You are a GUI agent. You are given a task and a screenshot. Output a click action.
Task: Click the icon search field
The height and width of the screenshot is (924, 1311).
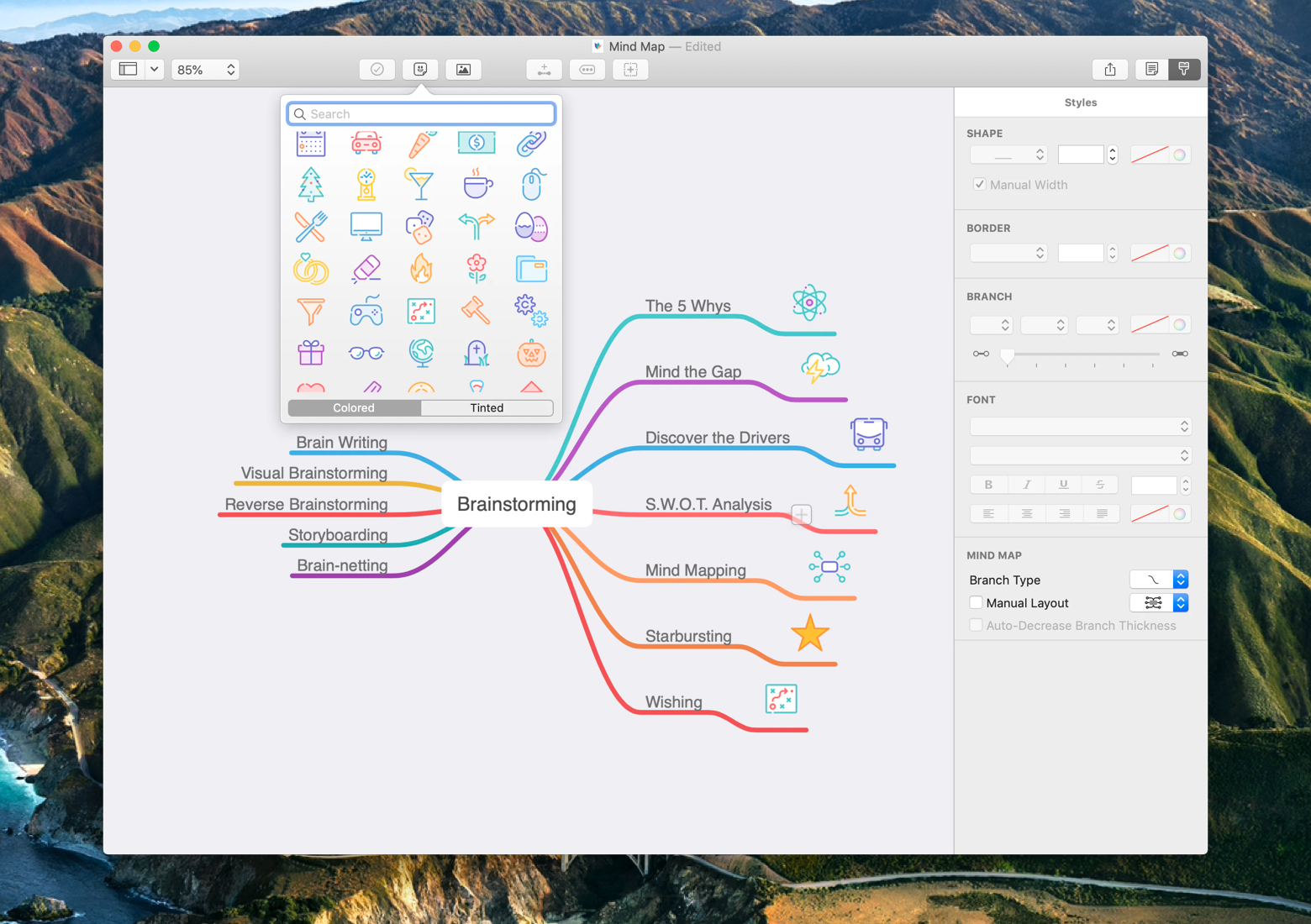[420, 113]
